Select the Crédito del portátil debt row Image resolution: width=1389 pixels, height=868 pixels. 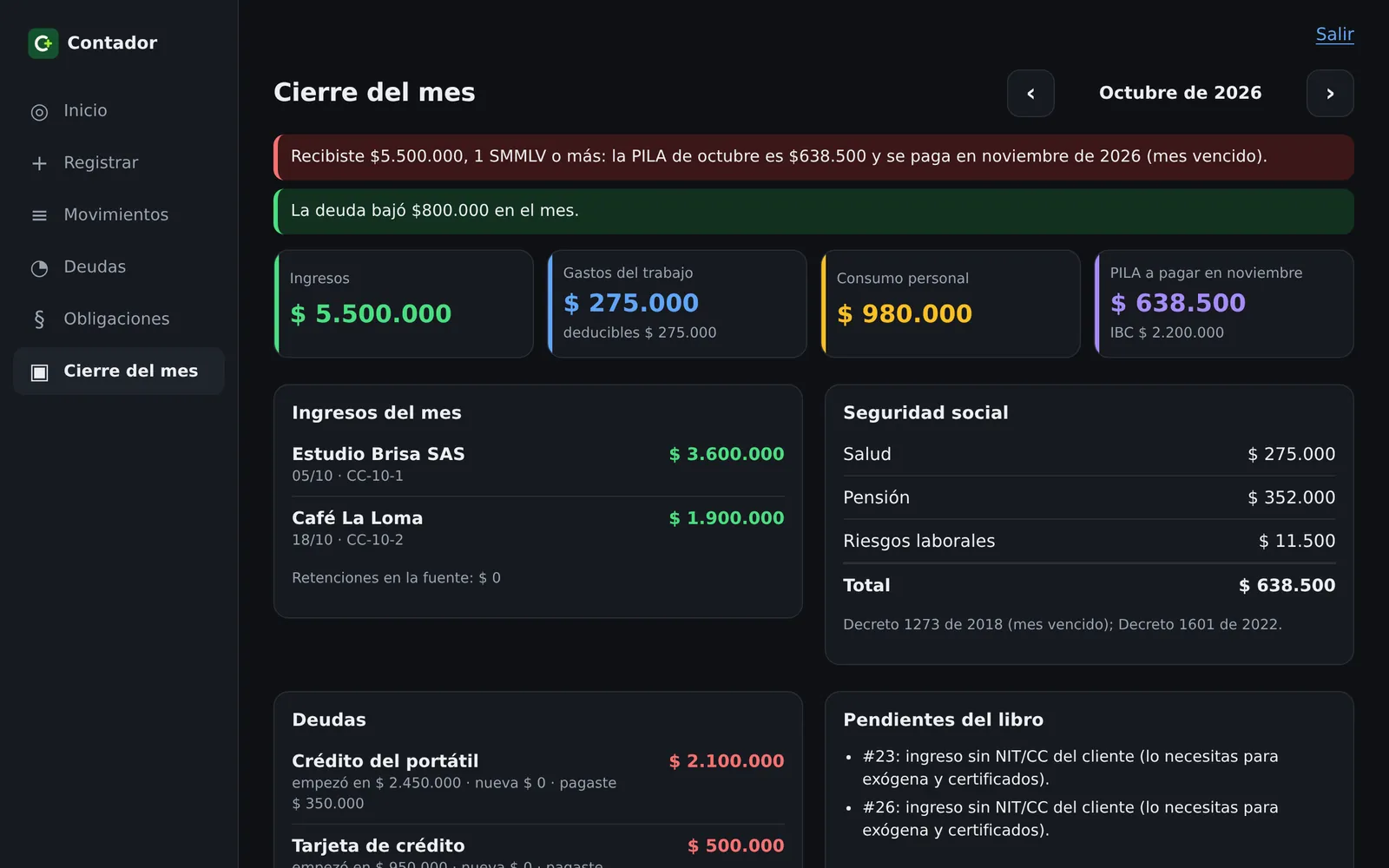(538, 781)
